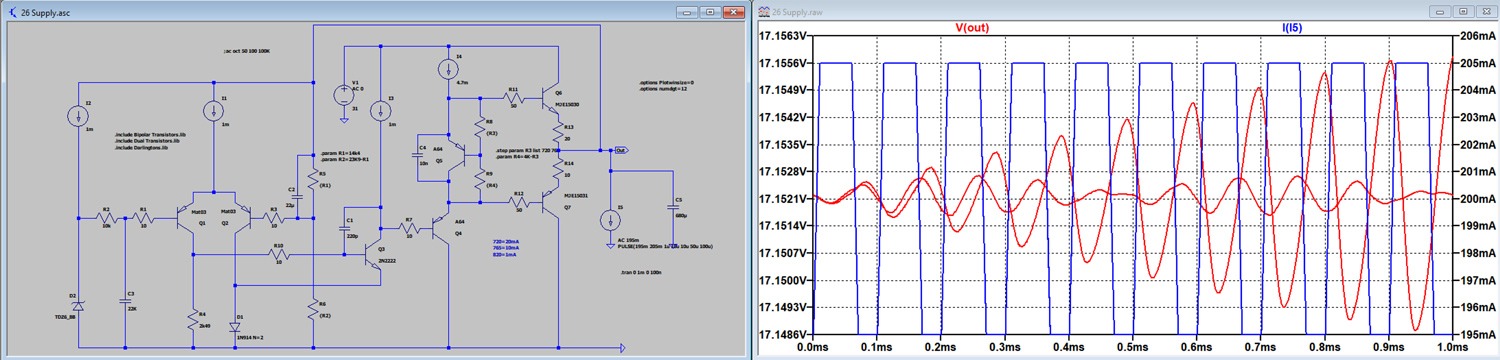Click .options Plotwinsize=0 text
Screen dimensions: 1500x360
666,82
